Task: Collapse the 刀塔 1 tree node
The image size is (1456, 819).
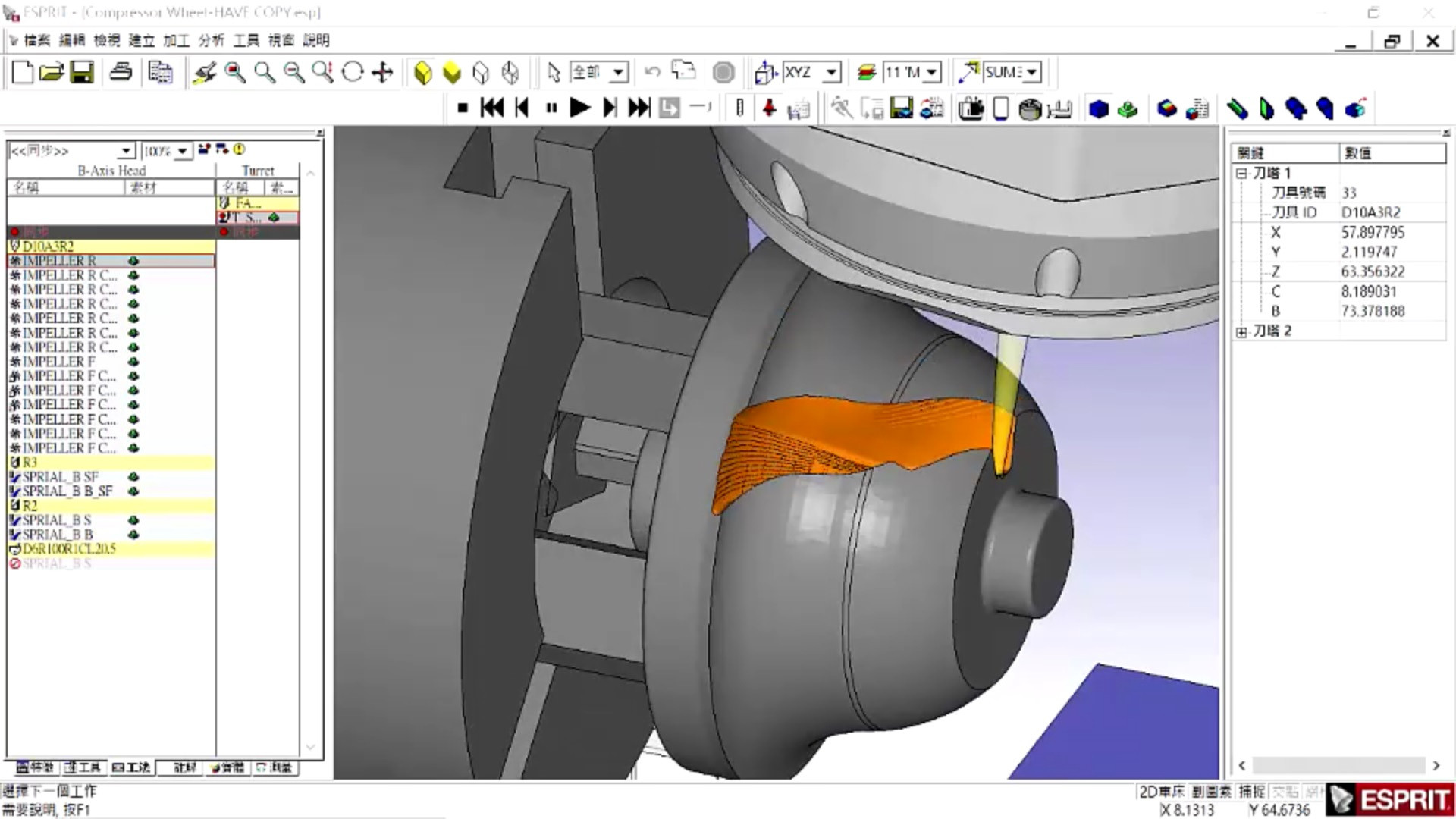Action: [x=1241, y=174]
